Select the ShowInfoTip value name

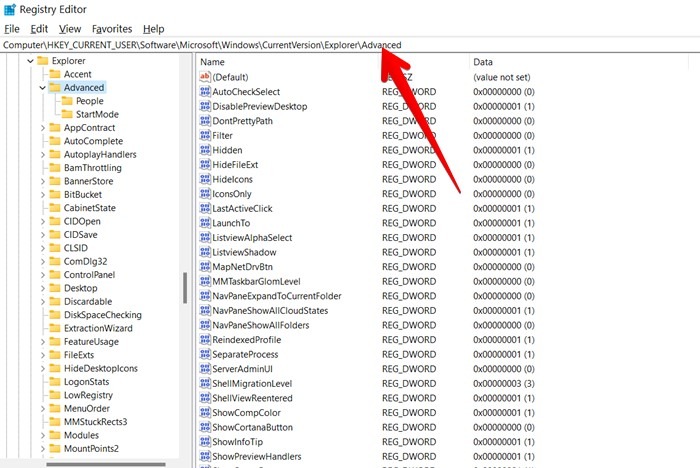[x=238, y=442]
